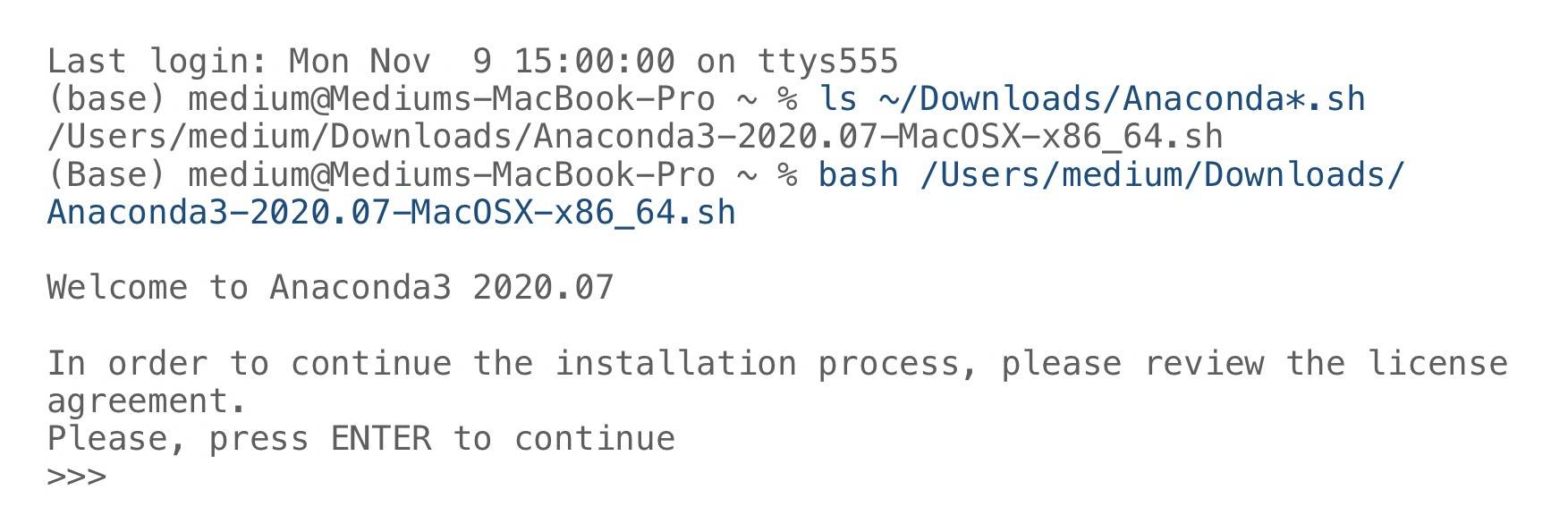Click 'medium@Mediums-MacBook-Pro' on the first prompt
1568x532 pixels.
(x=452, y=98)
